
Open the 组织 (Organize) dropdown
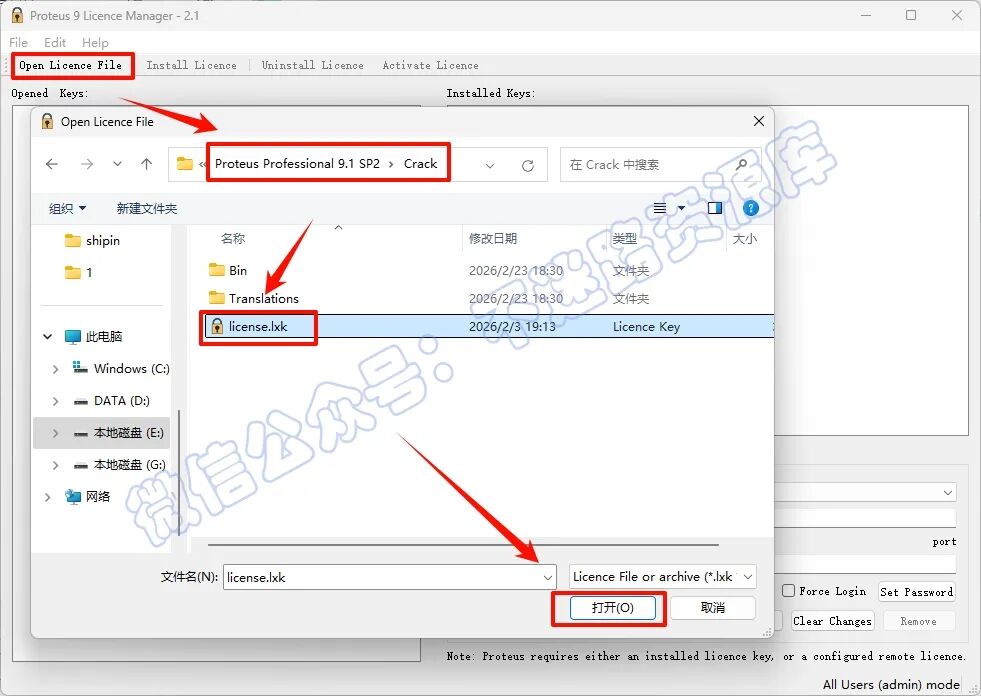(x=68, y=208)
